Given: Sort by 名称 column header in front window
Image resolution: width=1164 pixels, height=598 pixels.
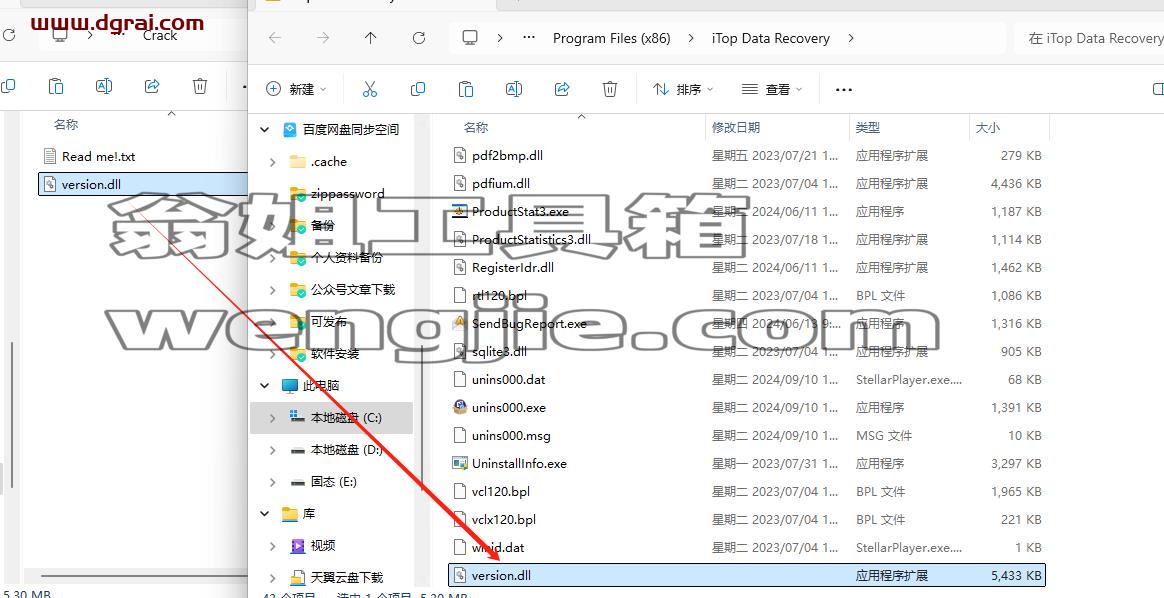Looking at the screenshot, I should coord(476,128).
